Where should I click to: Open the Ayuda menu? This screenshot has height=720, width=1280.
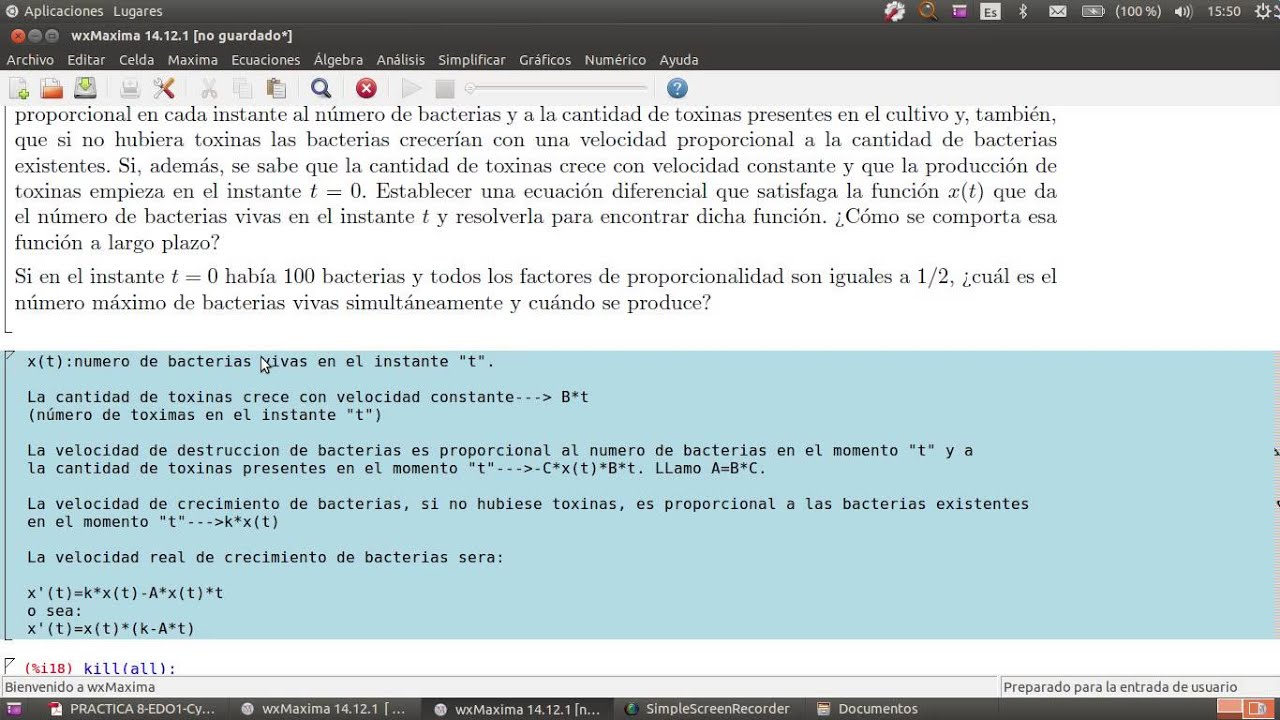pos(679,60)
